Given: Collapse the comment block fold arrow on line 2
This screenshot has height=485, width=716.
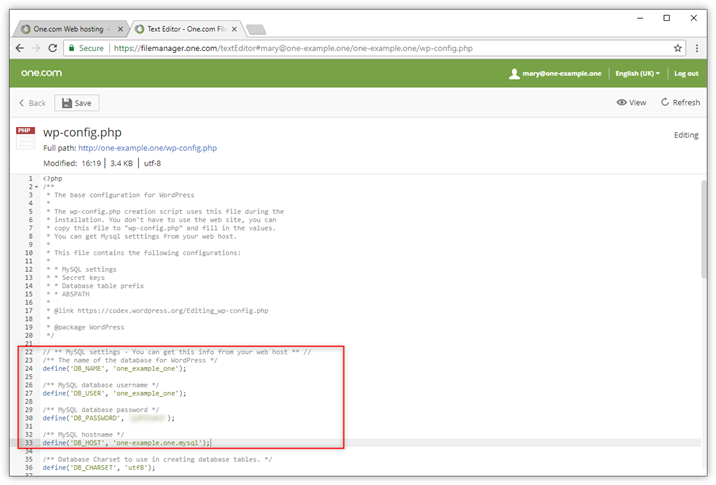Looking at the screenshot, I should click(37, 187).
